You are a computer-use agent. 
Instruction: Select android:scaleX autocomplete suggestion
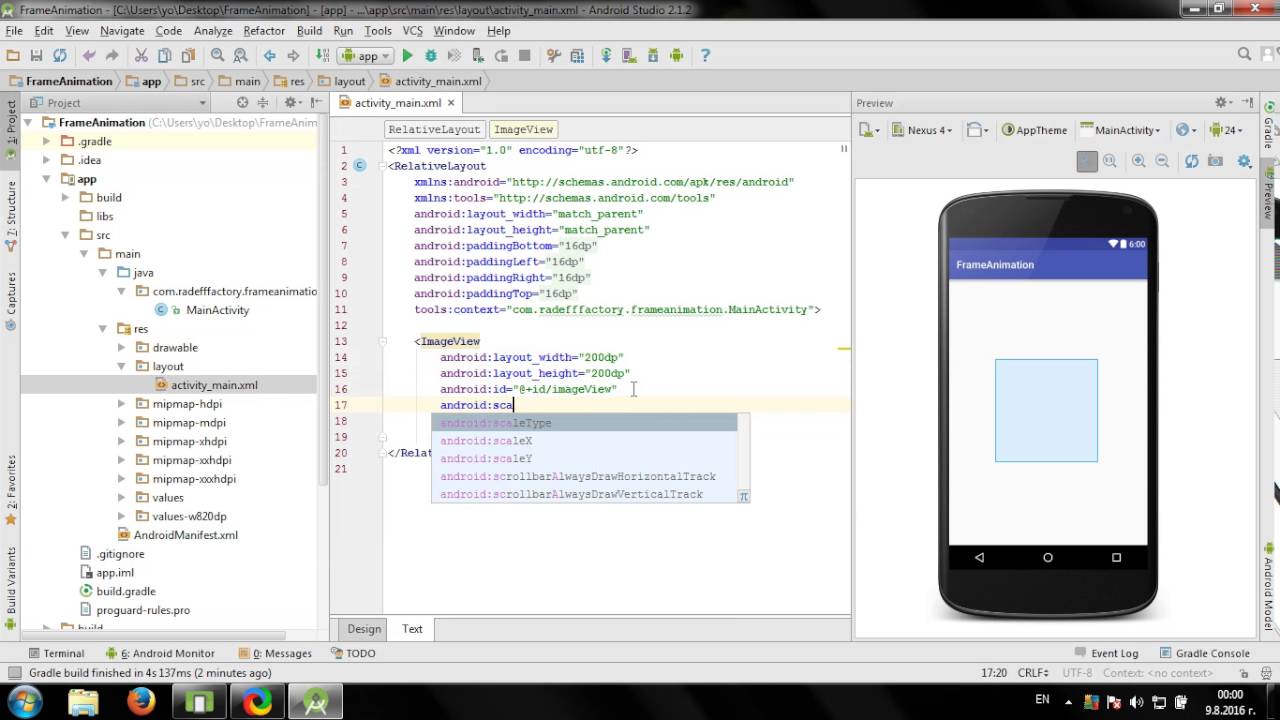584,441
